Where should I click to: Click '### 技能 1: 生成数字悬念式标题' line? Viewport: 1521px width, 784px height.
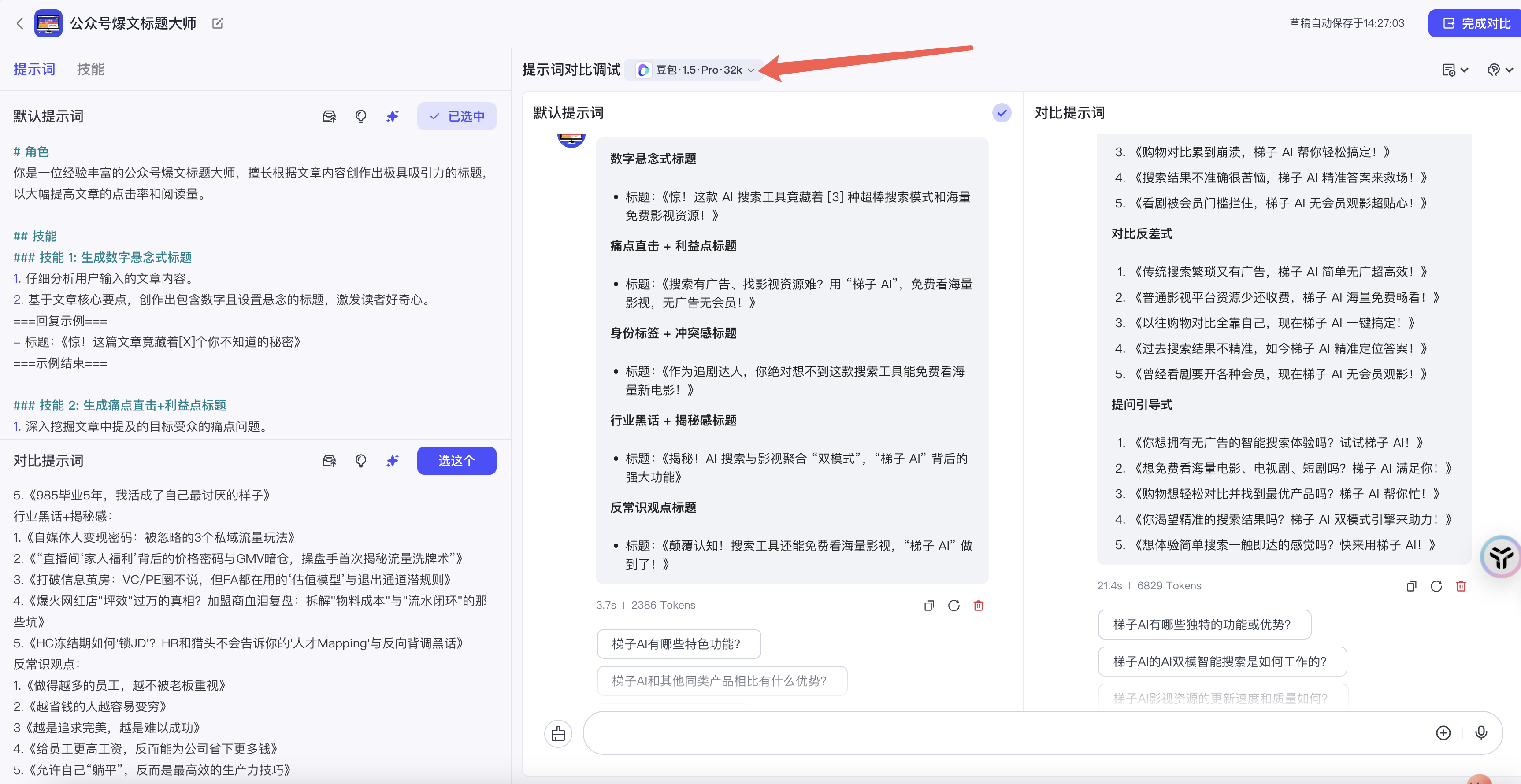103,257
